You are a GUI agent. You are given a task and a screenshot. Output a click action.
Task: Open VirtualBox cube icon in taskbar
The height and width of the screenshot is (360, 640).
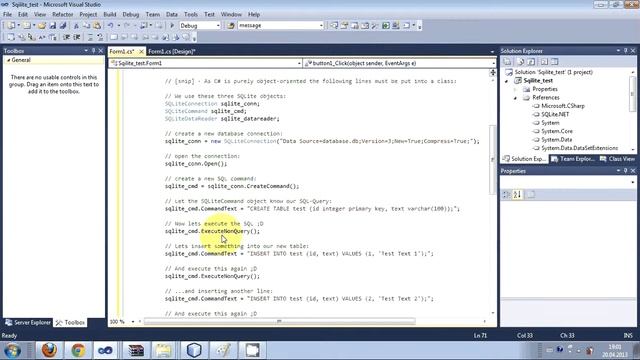point(194,350)
